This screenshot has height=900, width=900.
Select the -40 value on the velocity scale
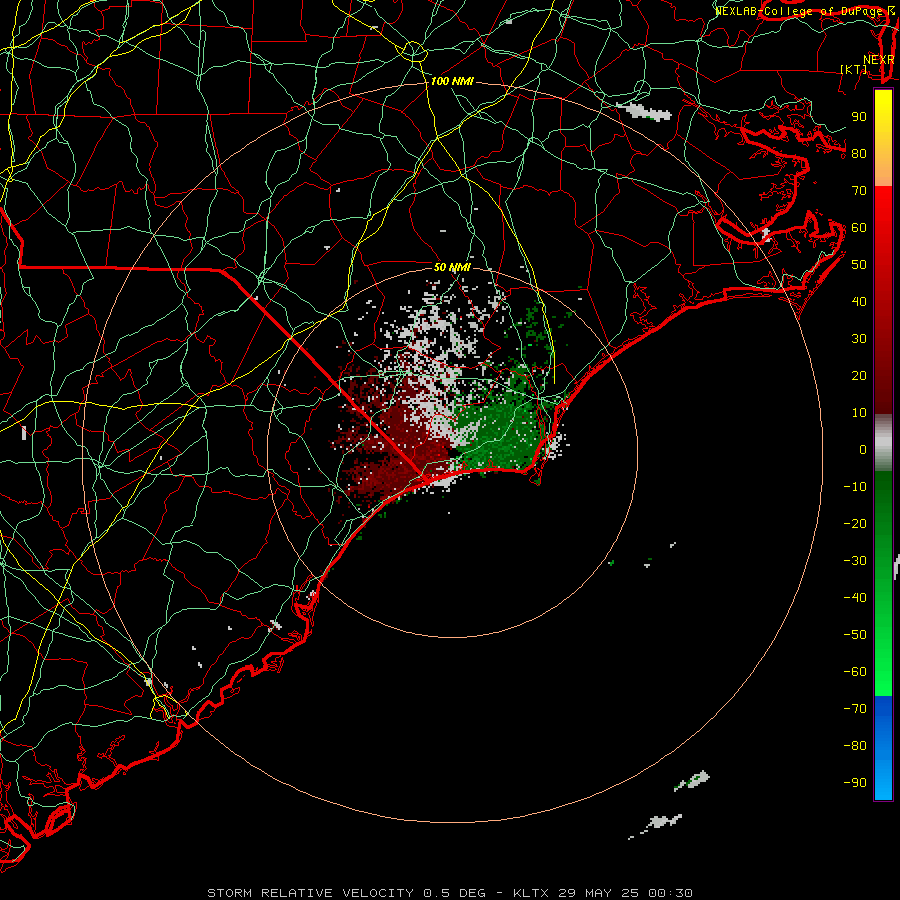pyautogui.click(x=855, y=598)
